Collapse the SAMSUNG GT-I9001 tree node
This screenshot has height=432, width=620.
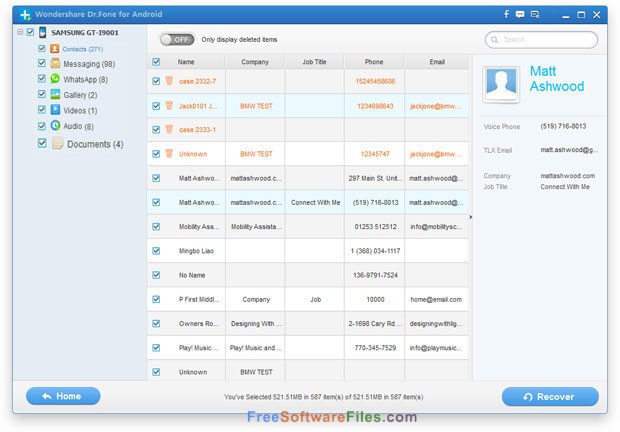(x=20, y=32)
